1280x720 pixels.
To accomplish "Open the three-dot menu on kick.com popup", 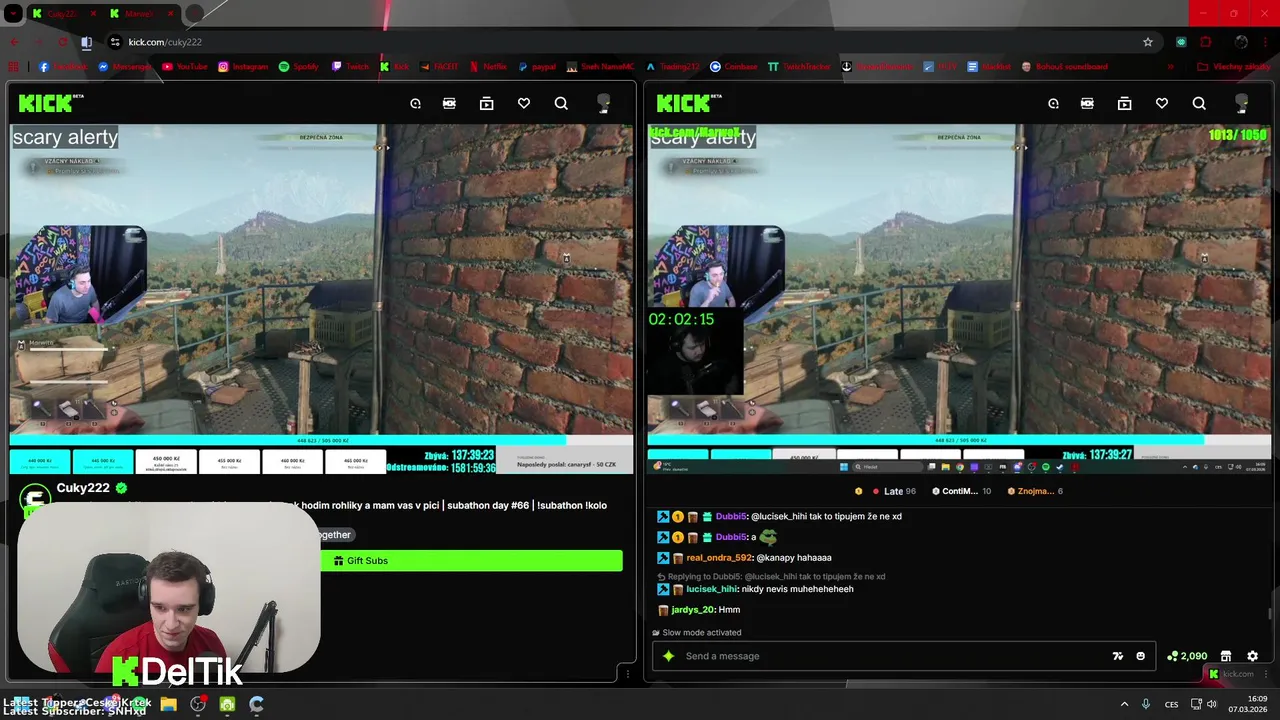I will (x=1265, y=674).
